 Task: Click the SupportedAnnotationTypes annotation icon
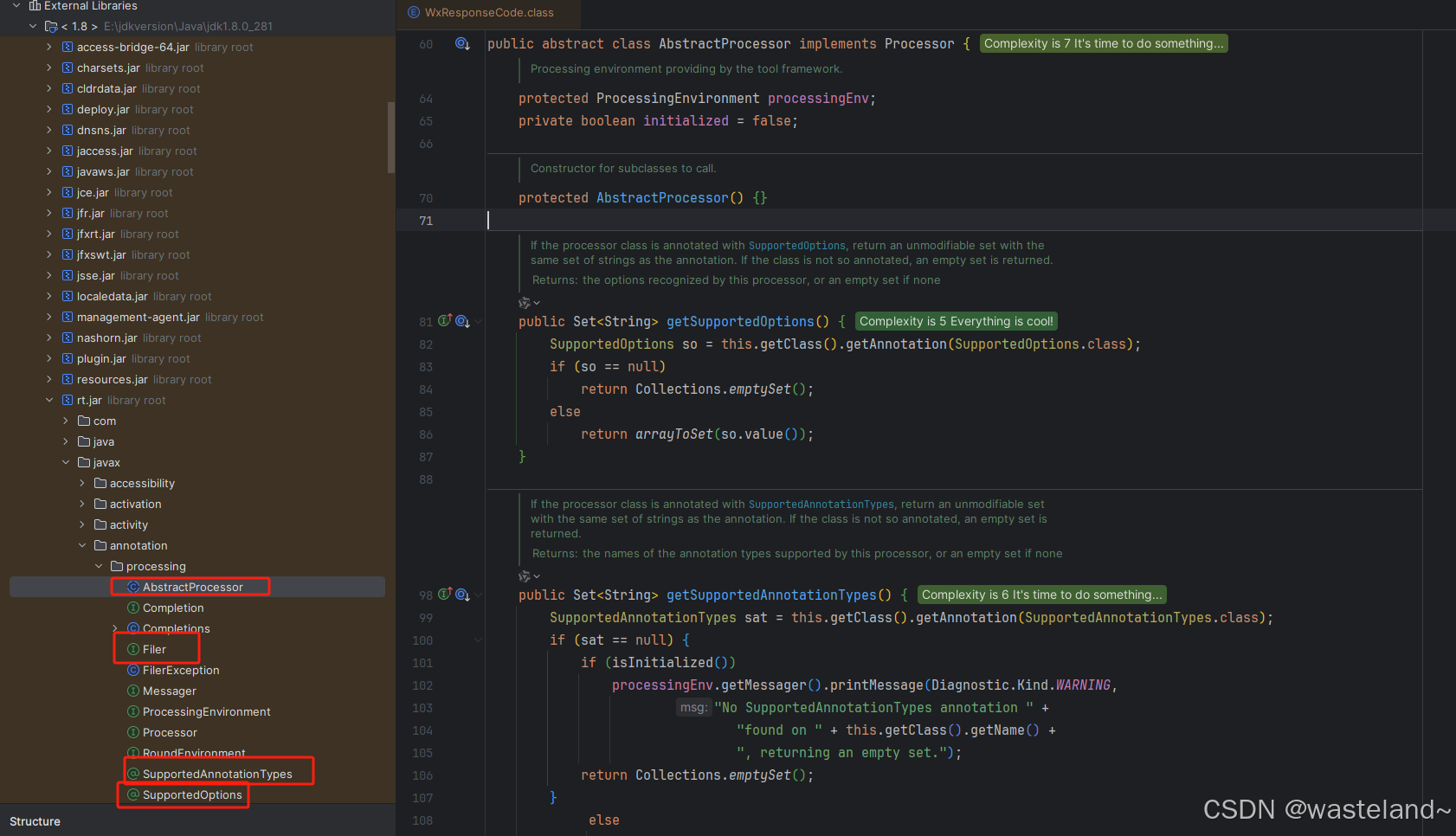pyautogui.click(x=133, y=775)
